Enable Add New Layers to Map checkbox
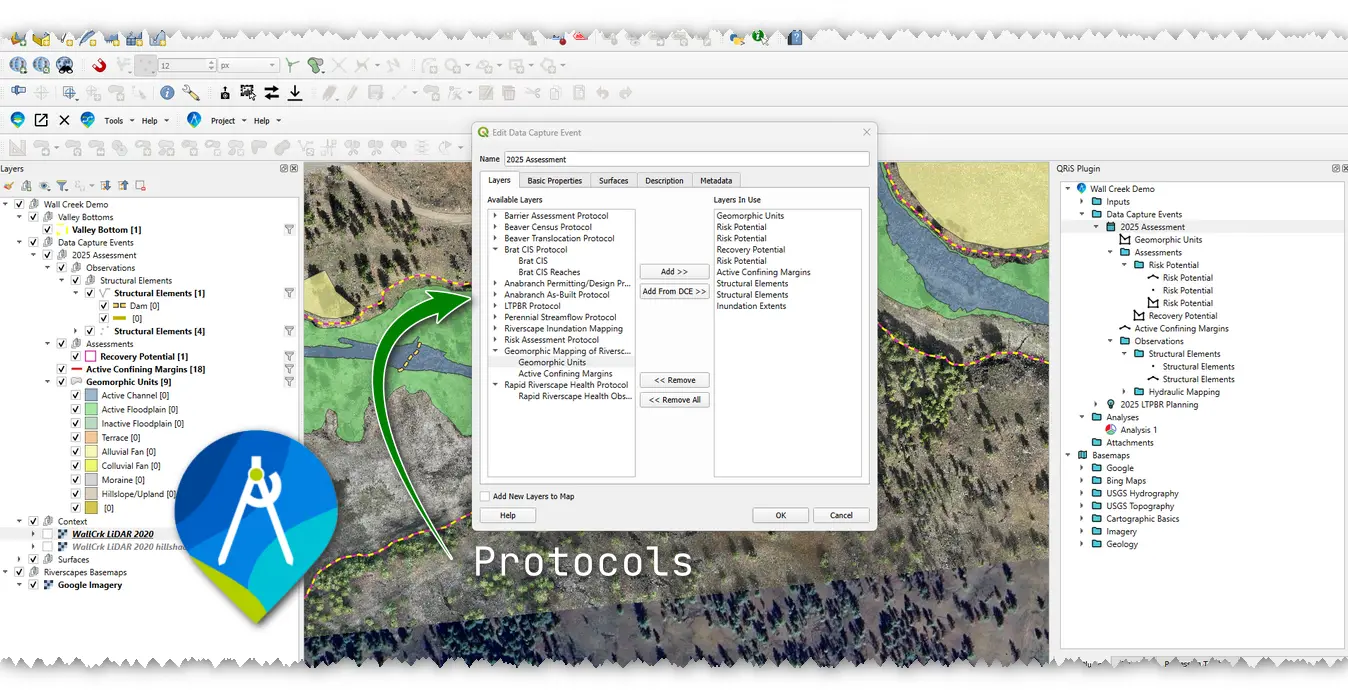The image size is (1348, 696). [485, 496]
